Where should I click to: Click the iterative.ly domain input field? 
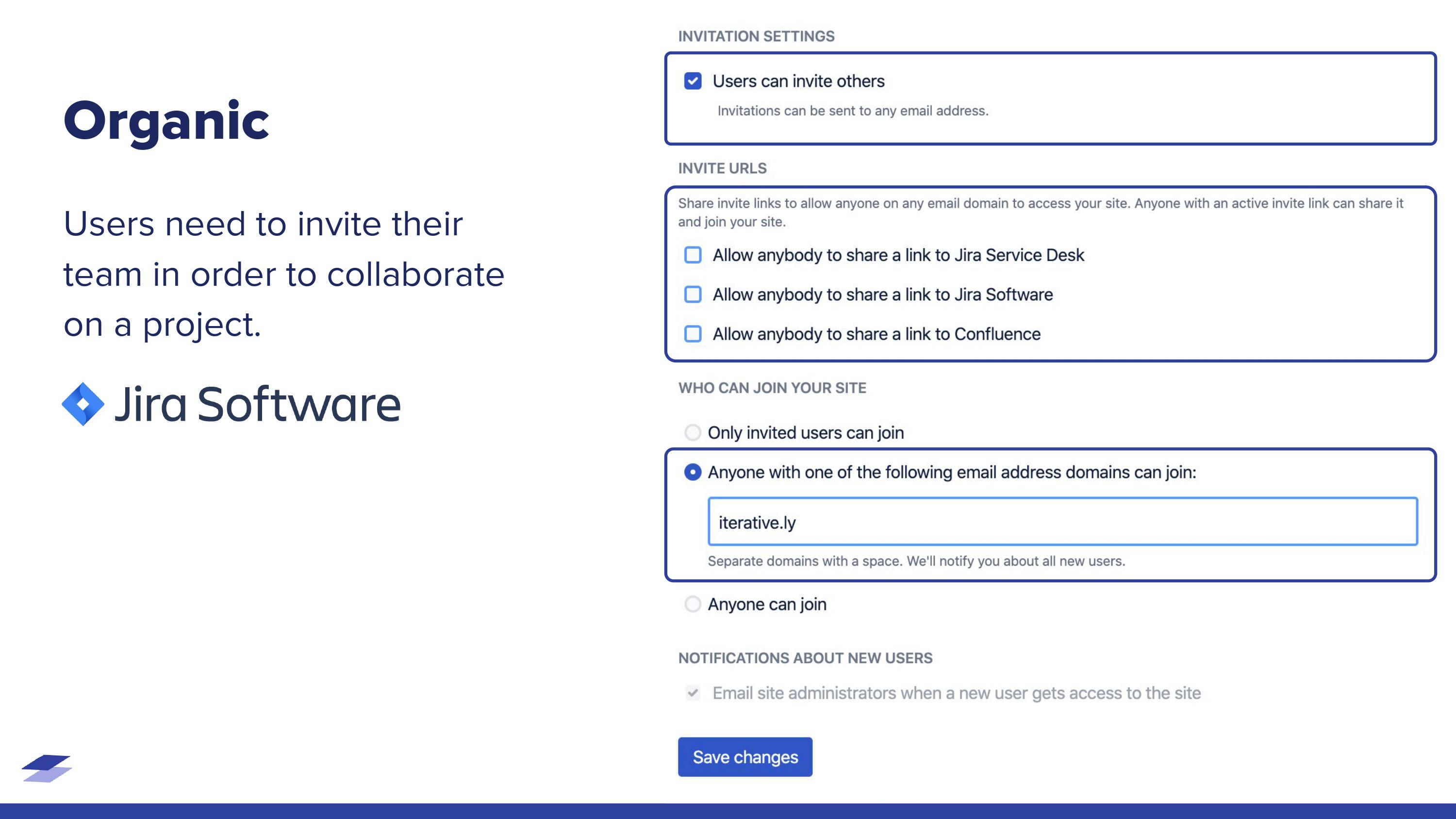pos(1062,522)
